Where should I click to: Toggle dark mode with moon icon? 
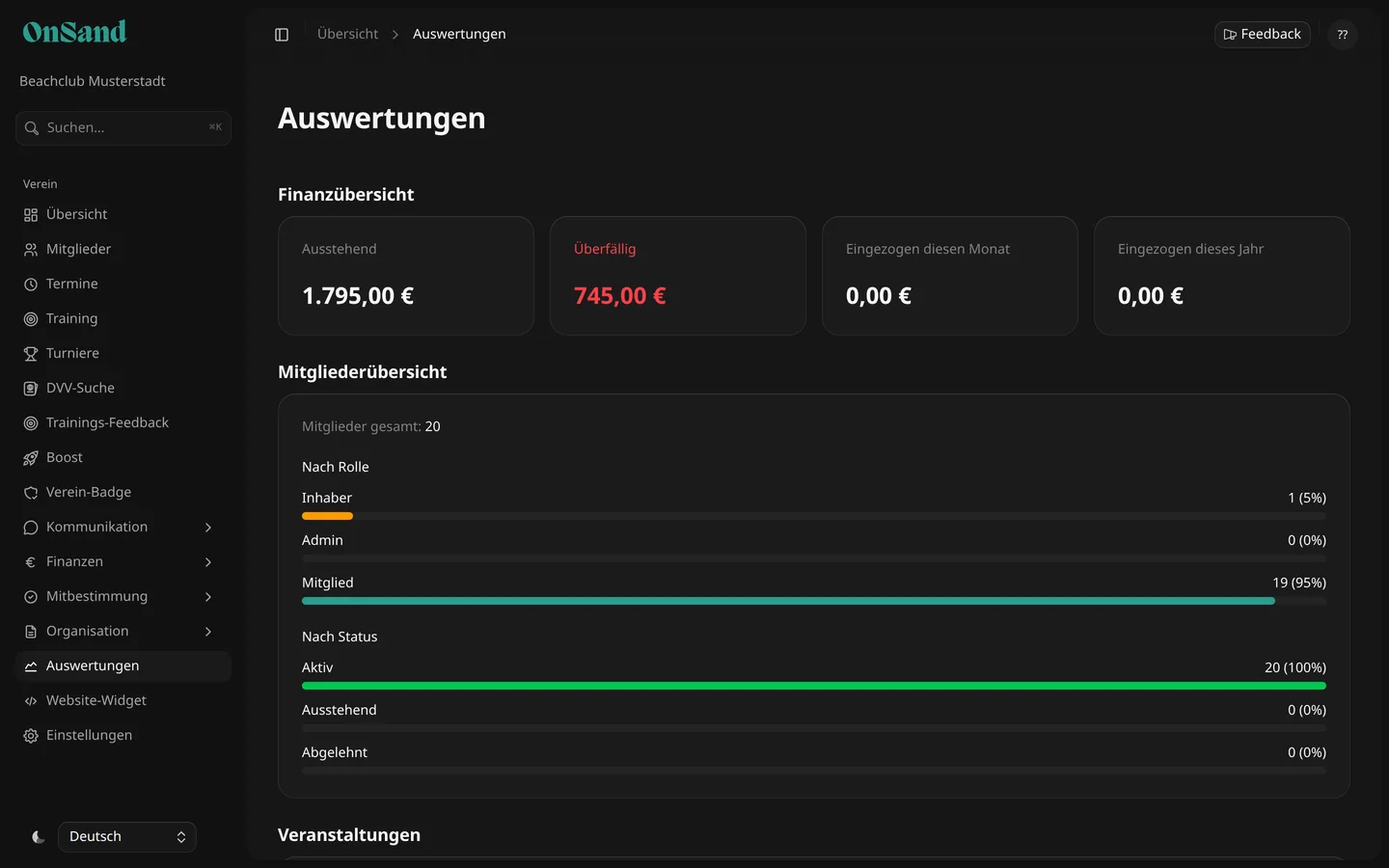click(x=39, y=837)
